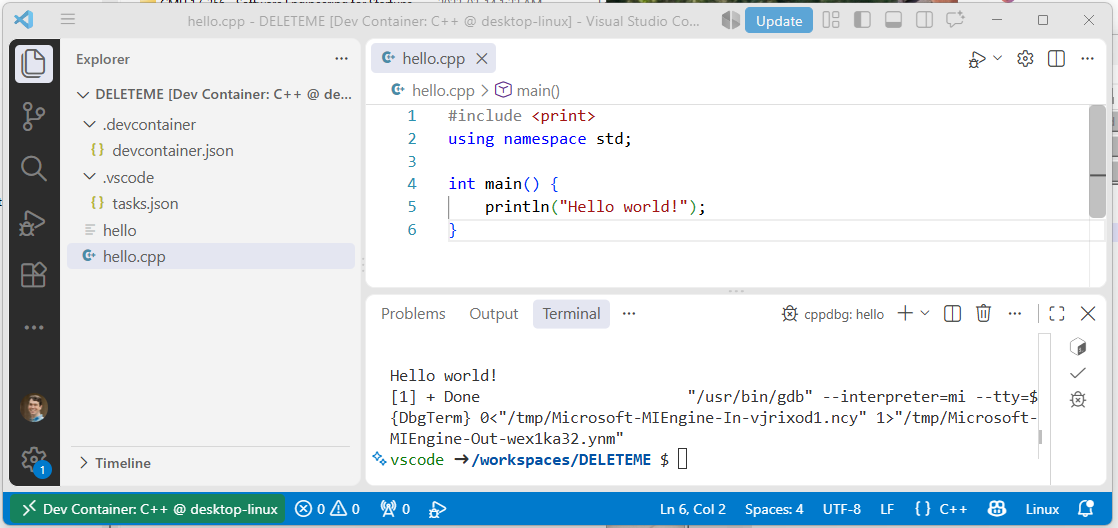Open the Search view in activity bar
The image size is (1118, 528).
click(34, 169)
